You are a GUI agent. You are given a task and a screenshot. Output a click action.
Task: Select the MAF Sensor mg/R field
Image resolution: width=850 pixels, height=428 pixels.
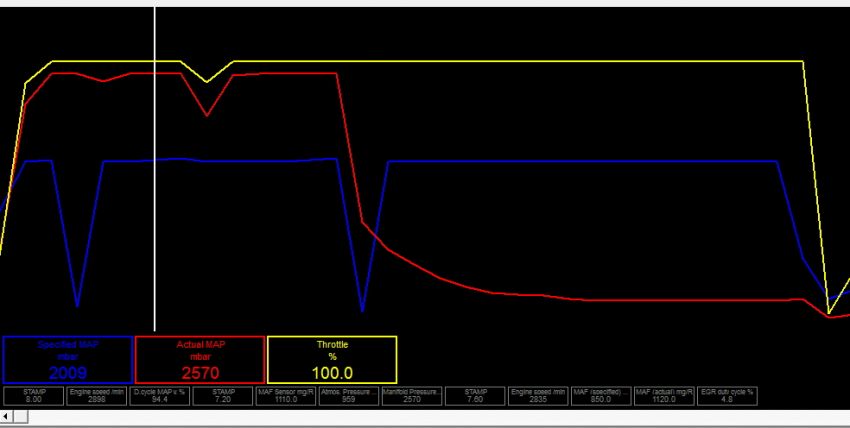pyautogui.click(x=286, y=395)
